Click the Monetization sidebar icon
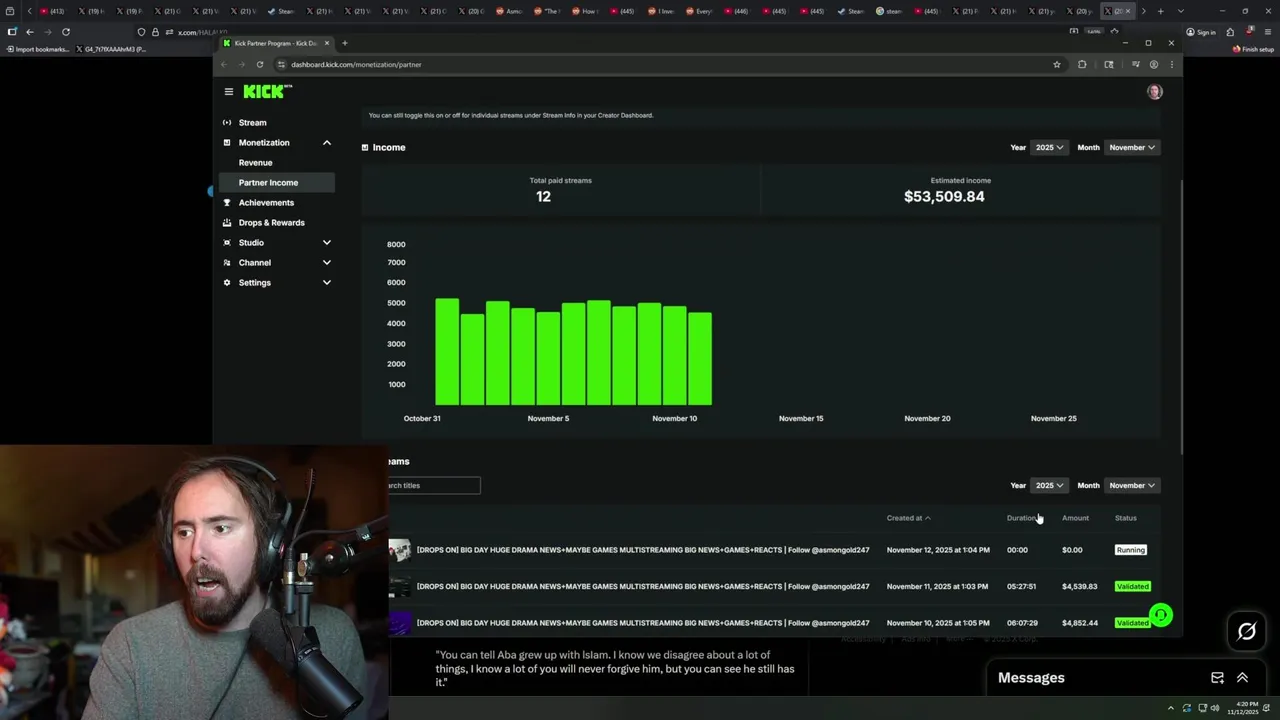 click(x=227, y=143)
